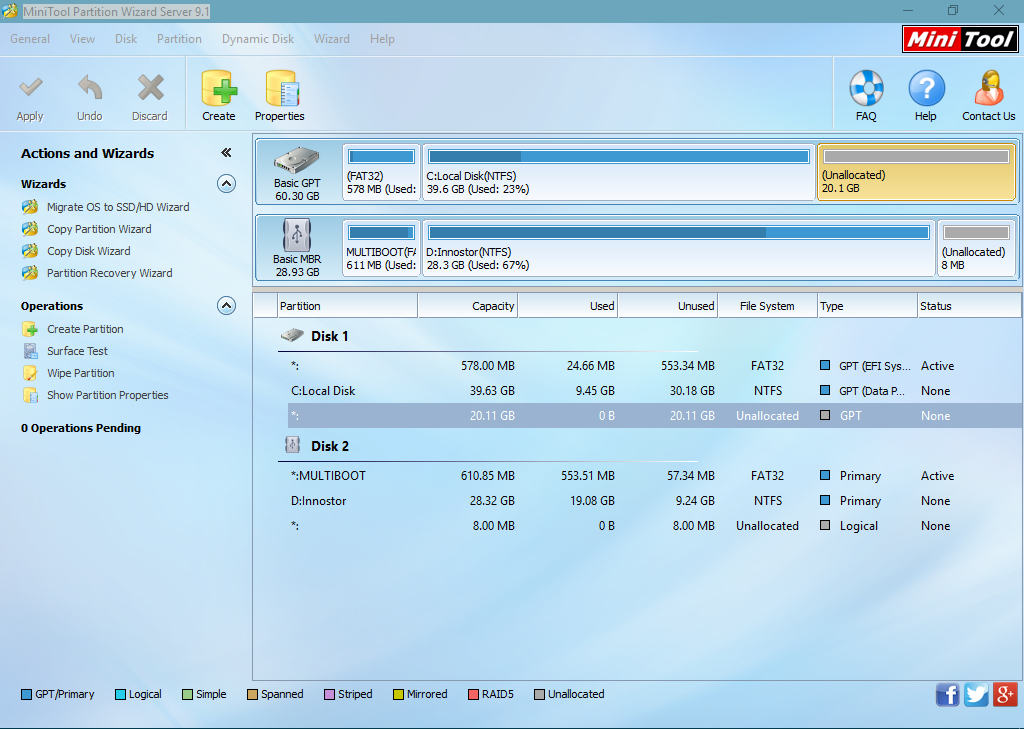Click the Disk 2 USB icon in the list
Viewport: 1024px width, 729px height.
[292, 446]
